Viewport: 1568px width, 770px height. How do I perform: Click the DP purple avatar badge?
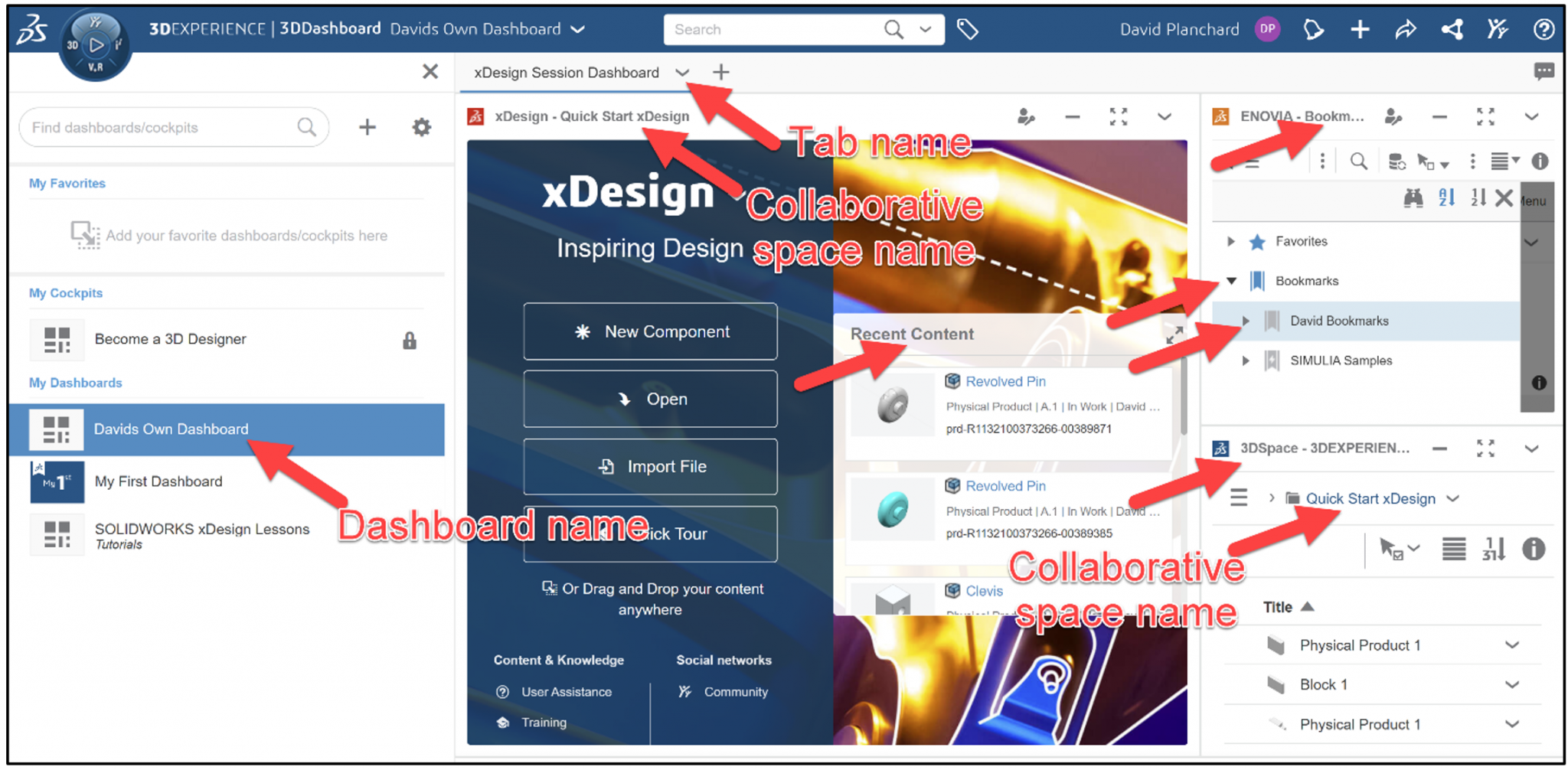[x=1267, y=28]
